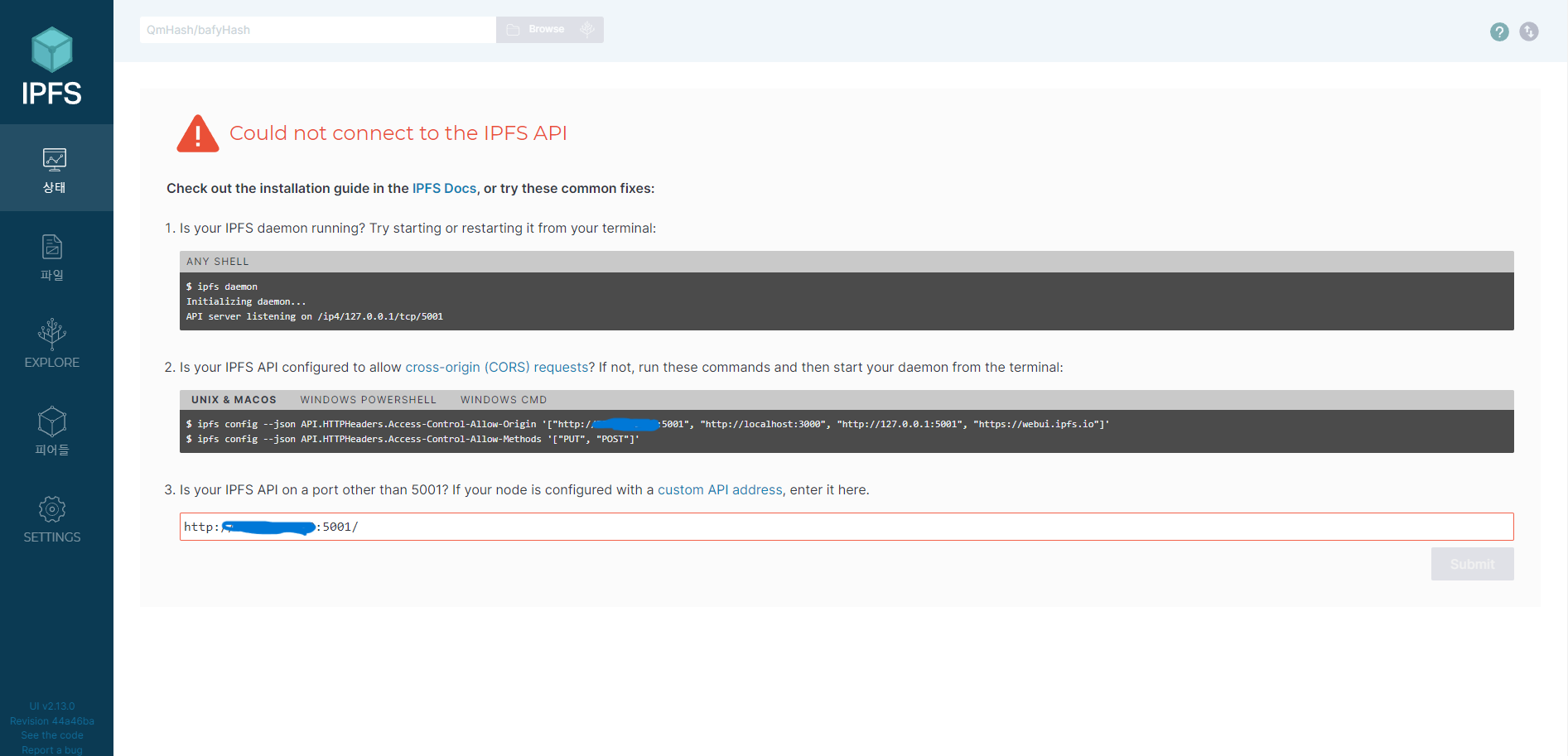Open the 피어들 (Peers) cube icon
Screen dimensions: 1568x756
52,421
